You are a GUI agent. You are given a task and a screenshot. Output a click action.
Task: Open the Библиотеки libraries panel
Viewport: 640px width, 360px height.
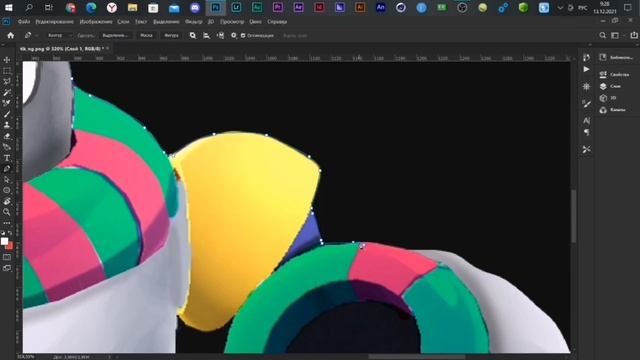click(x=616, y=58)
